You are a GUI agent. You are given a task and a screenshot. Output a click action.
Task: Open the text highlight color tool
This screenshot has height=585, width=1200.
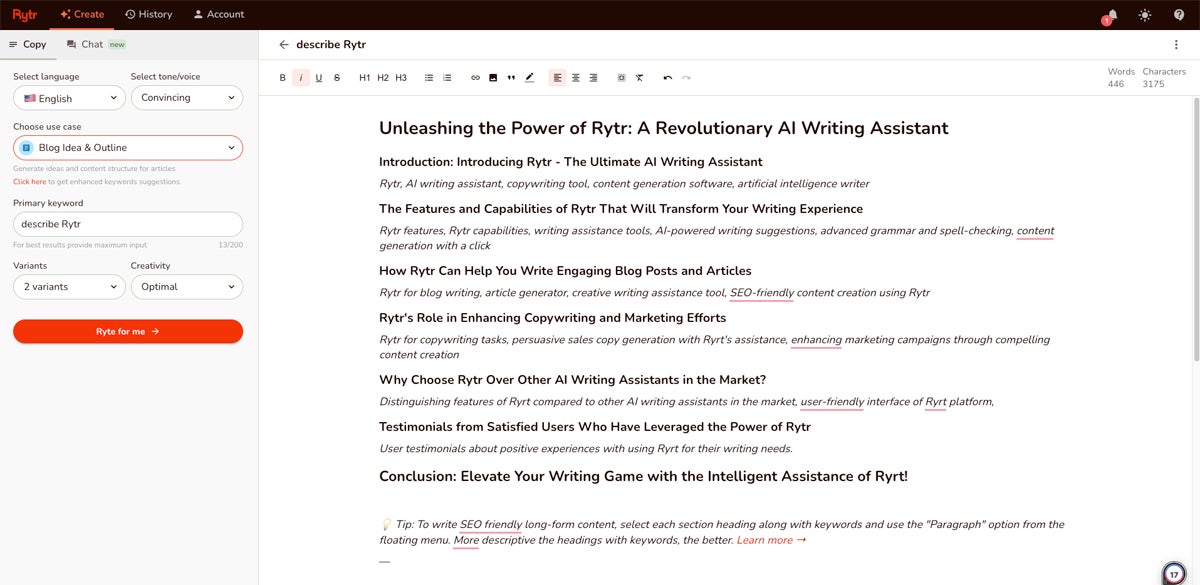click(530, 78)
